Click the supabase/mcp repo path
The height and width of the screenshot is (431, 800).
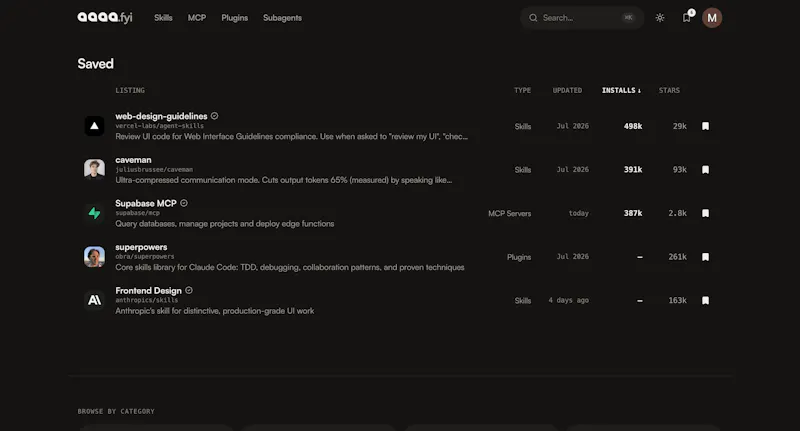137,213
